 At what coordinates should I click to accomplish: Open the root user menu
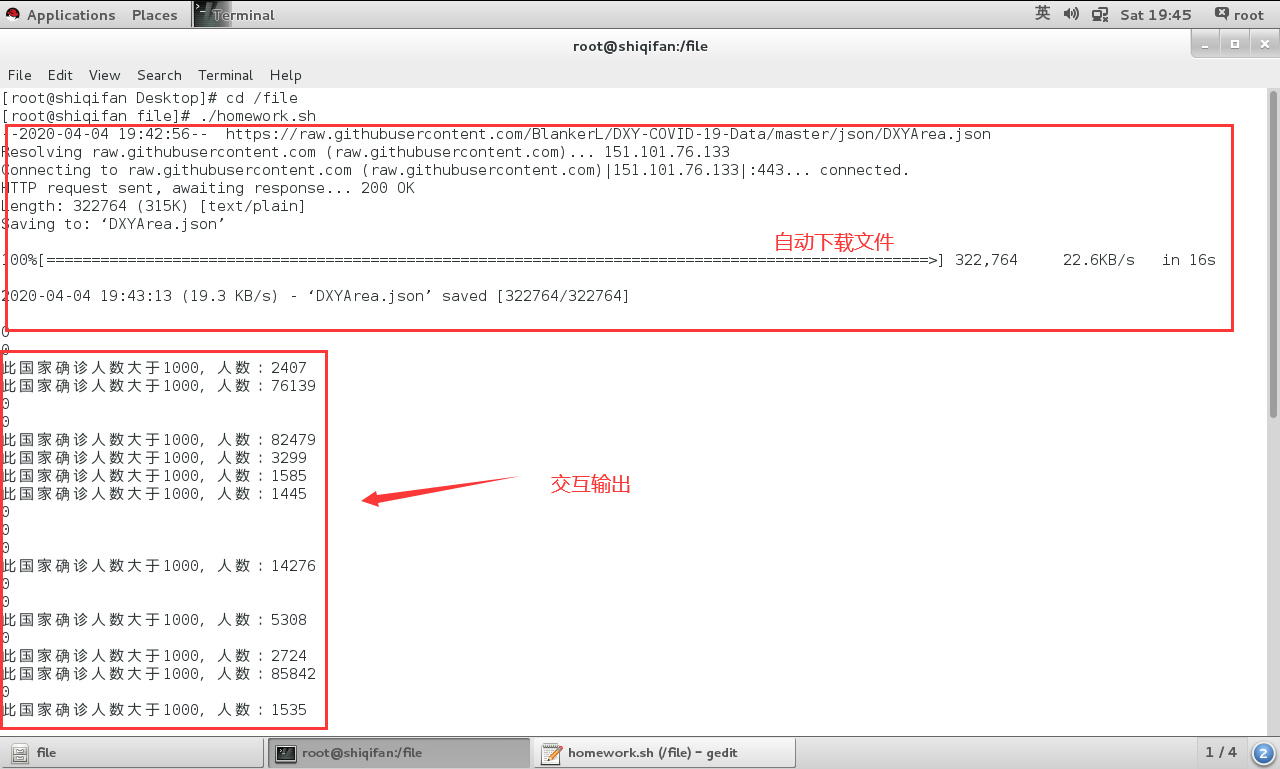click(x=1240, y=15)
